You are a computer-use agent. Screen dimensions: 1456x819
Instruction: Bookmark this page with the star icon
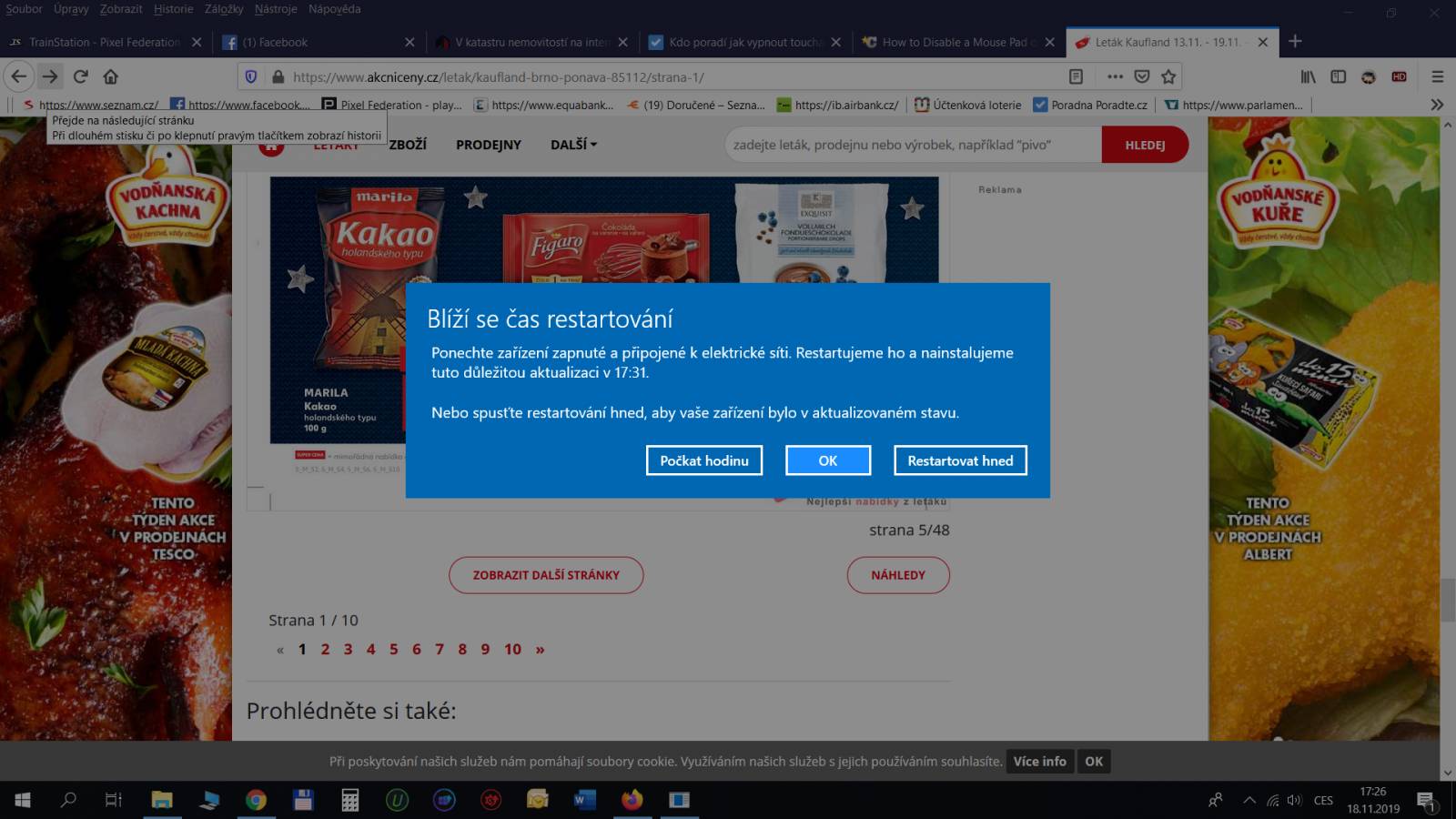[1169, 76]
